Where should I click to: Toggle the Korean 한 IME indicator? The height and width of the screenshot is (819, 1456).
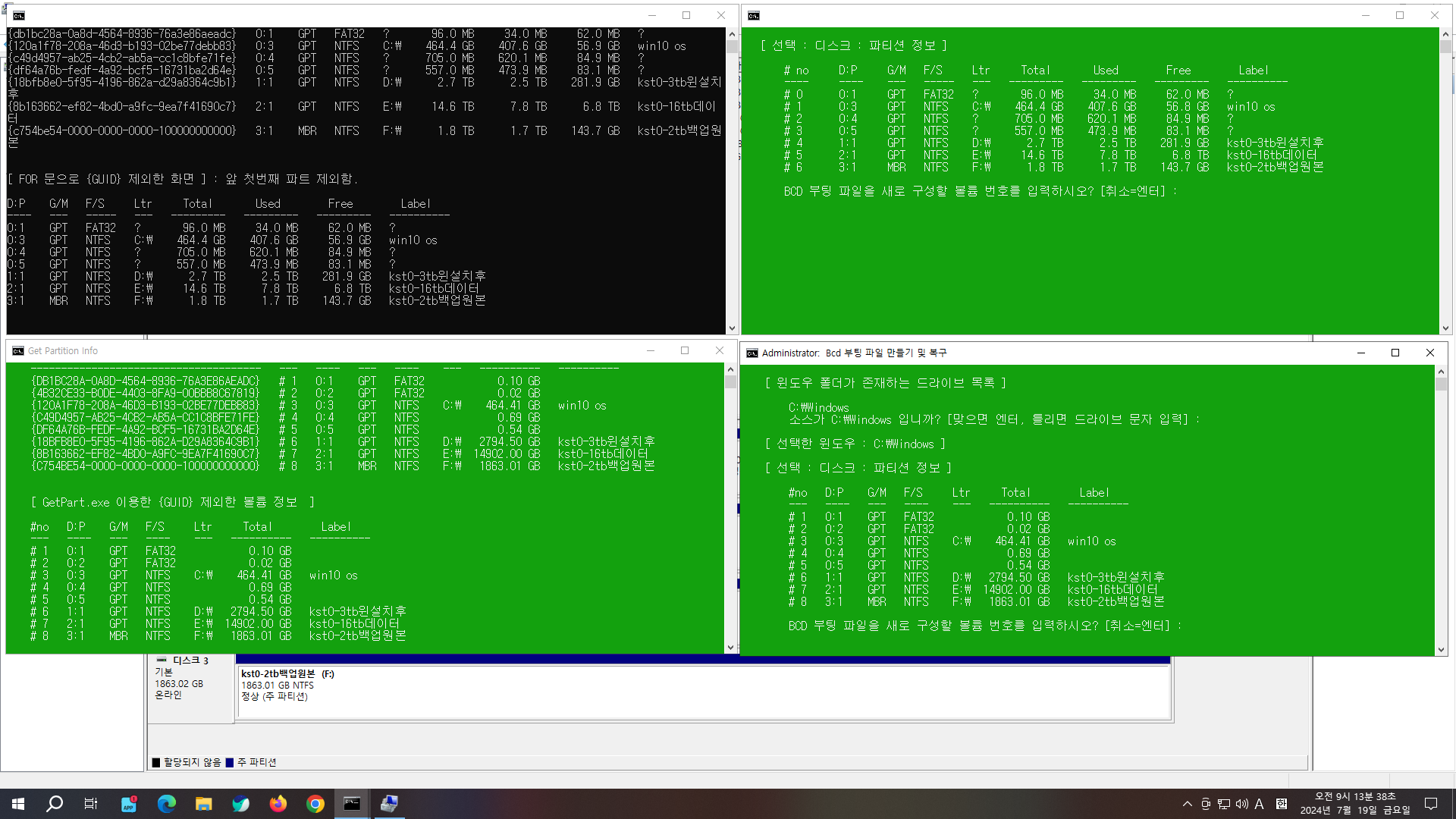pyautogui.click(x=1282, y=804)
